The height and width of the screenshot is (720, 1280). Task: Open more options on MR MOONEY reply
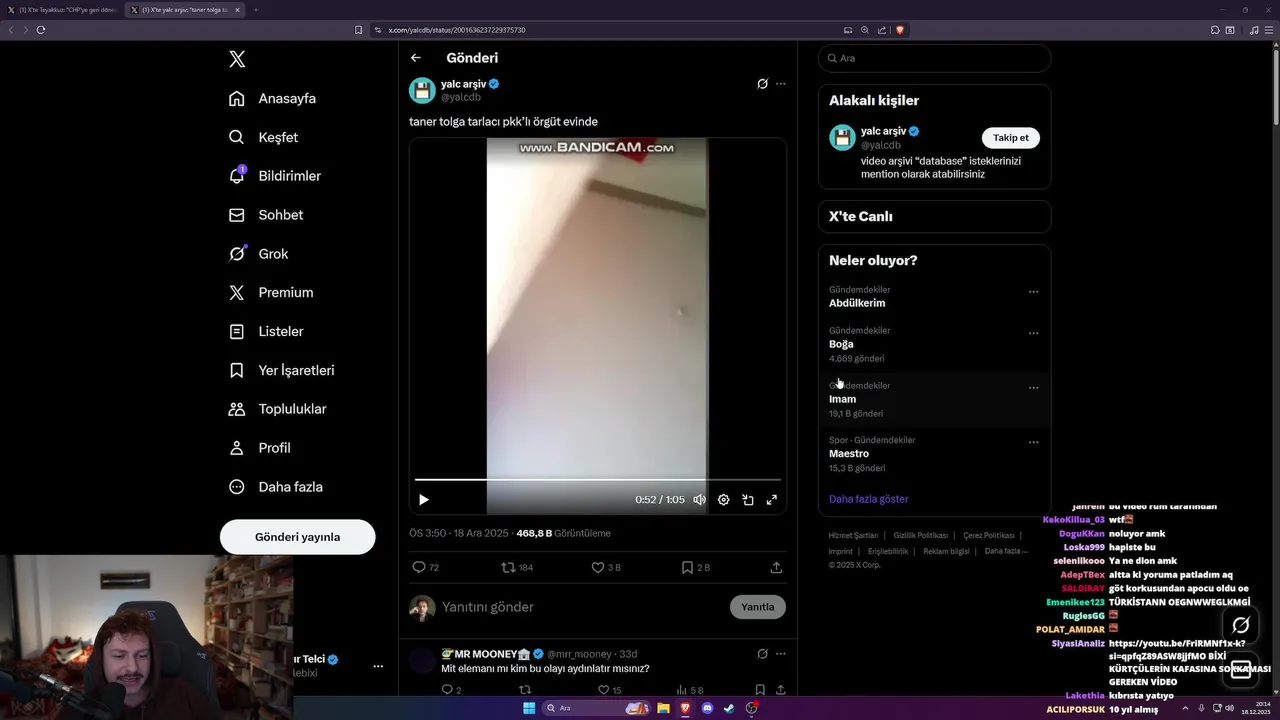coord(781,654)
